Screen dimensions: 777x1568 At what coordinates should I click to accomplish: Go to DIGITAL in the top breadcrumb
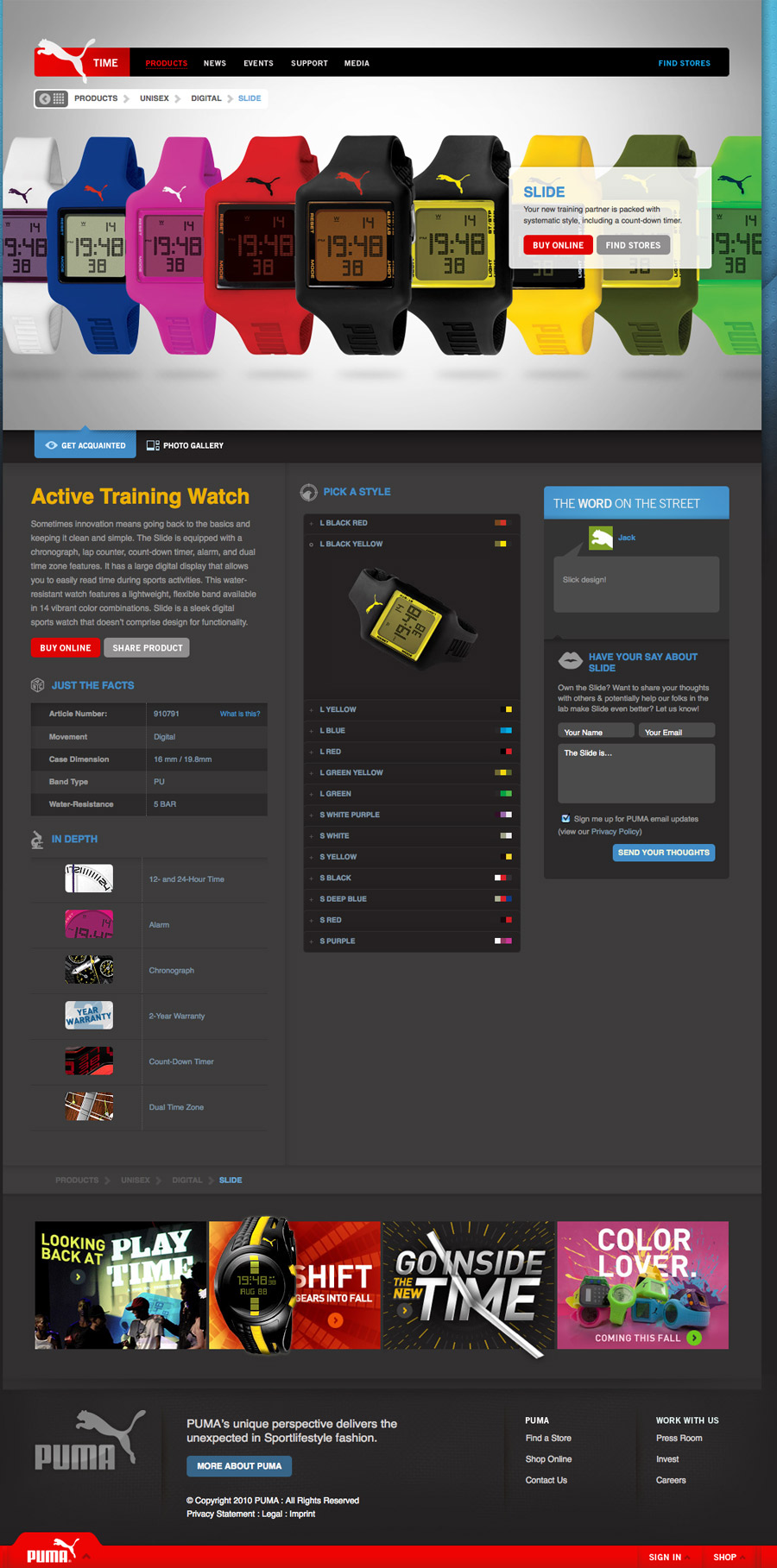pos(206,98)
